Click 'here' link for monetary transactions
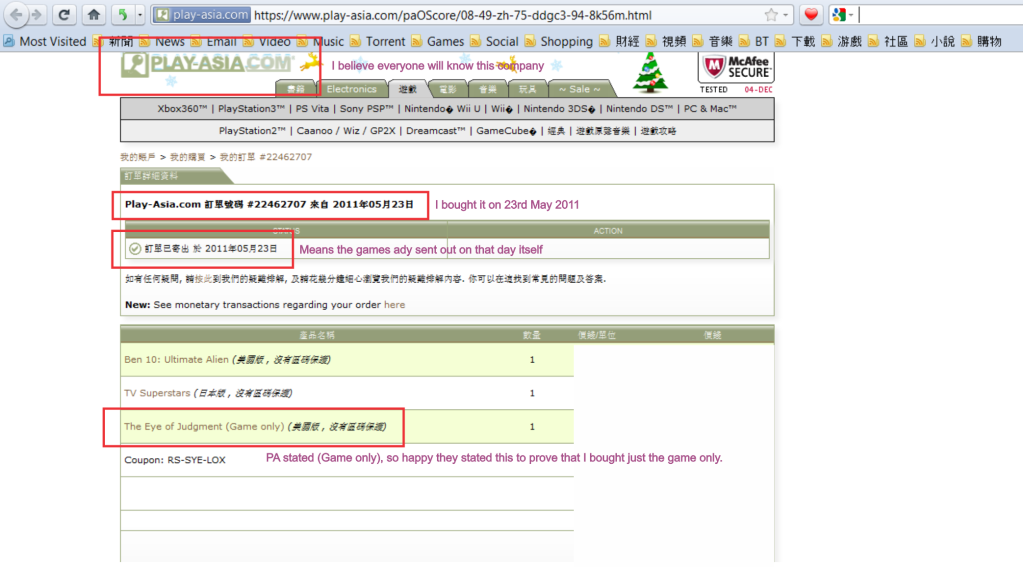Image resolution: width=1023 pixels, height=567 pixels. (x=394, y=305)
